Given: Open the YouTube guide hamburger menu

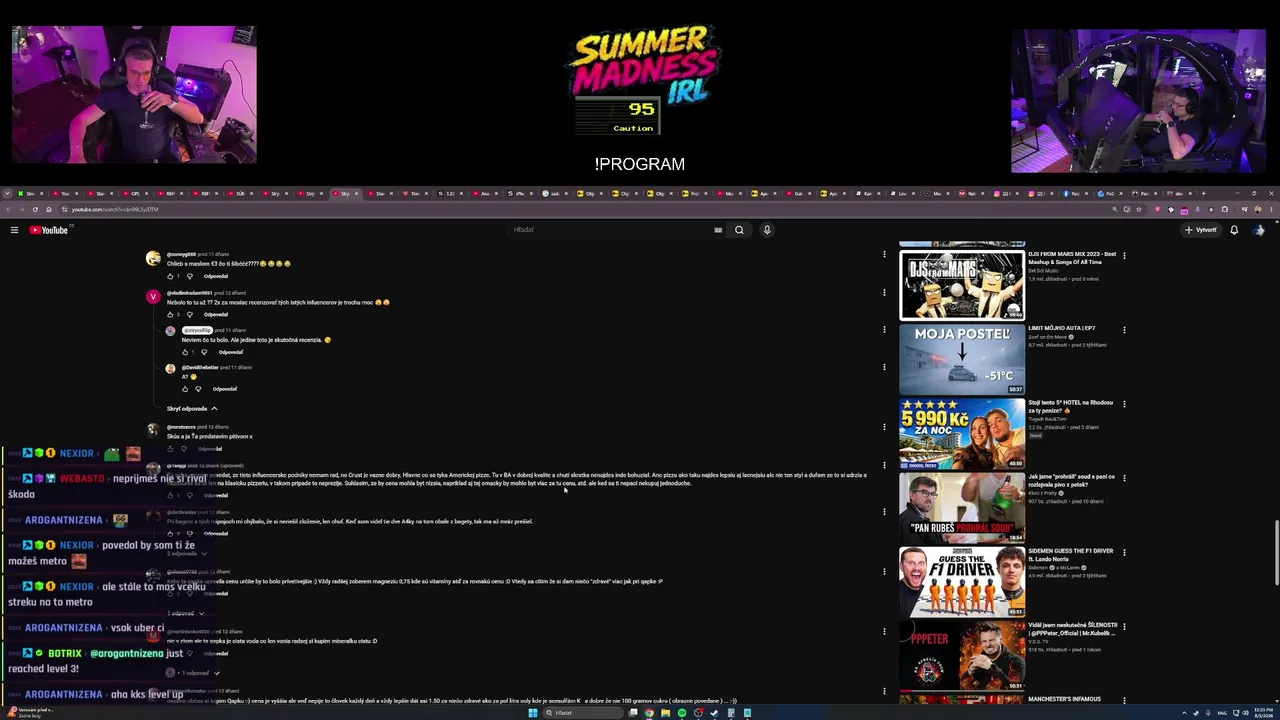Looking at the screenshot, I should coord(14,230).
